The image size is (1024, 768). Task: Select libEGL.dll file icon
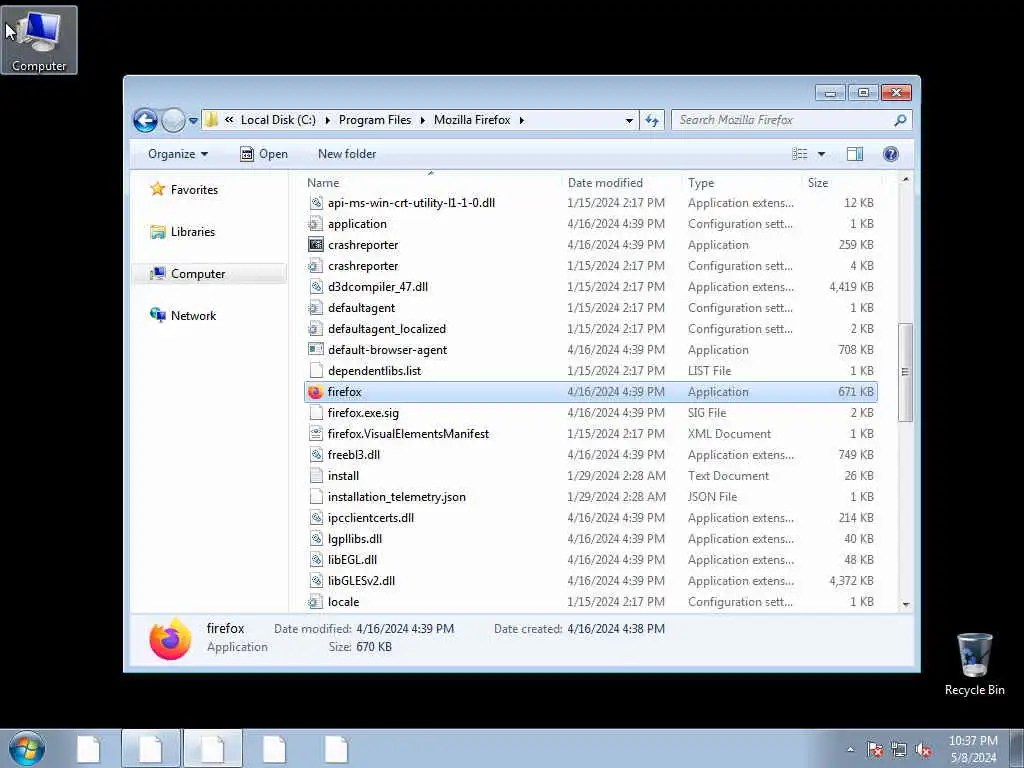tap(315, 560)
